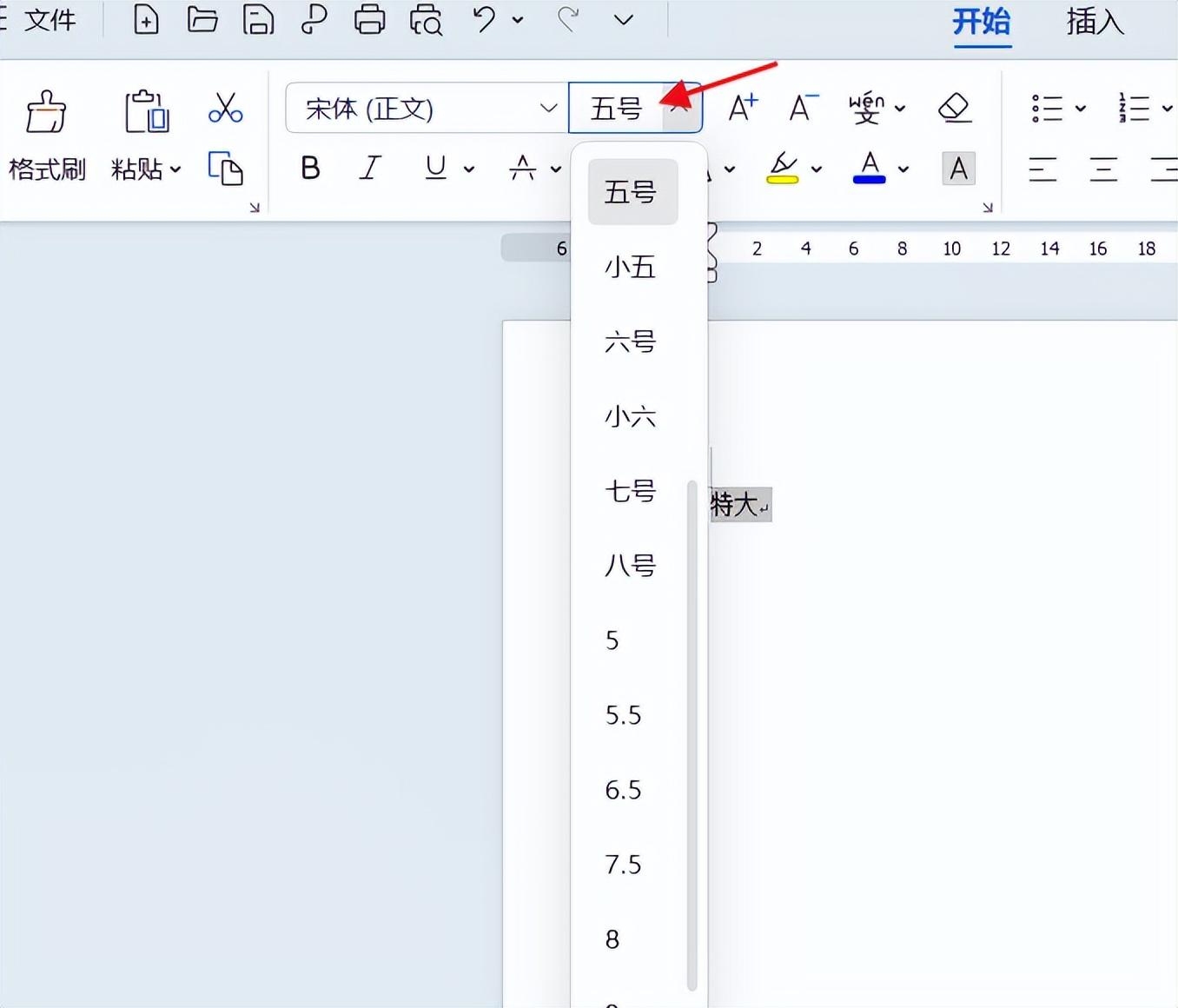
Task: Click the Print Preview icon
Action: point(426,20)
